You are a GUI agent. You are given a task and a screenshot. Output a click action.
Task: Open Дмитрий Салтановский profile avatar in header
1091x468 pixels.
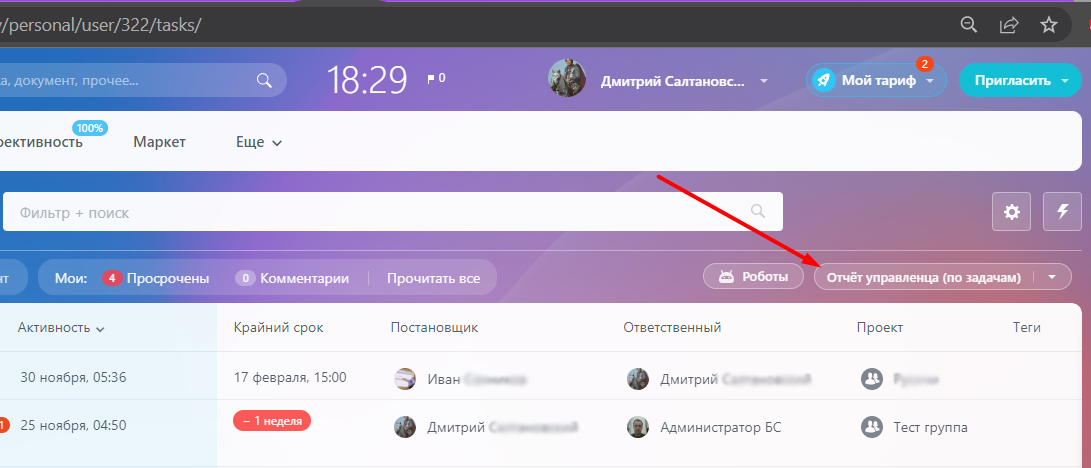point(566,78)
